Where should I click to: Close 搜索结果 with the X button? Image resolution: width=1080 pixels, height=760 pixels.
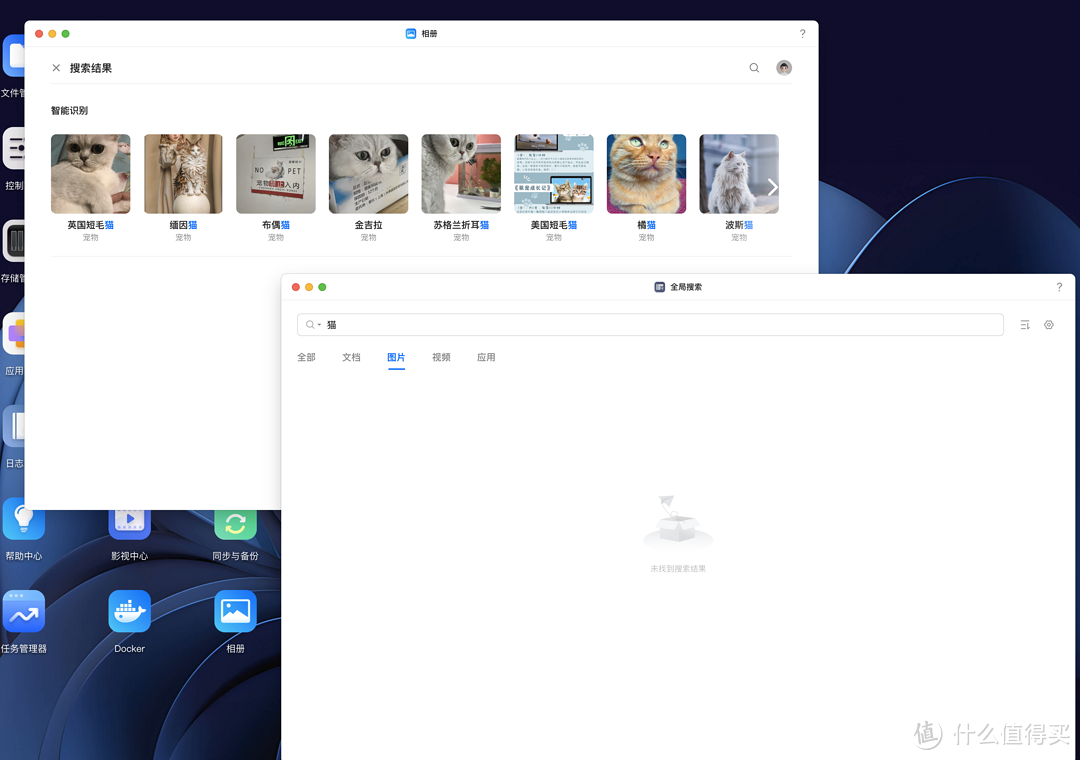[57, 67]
